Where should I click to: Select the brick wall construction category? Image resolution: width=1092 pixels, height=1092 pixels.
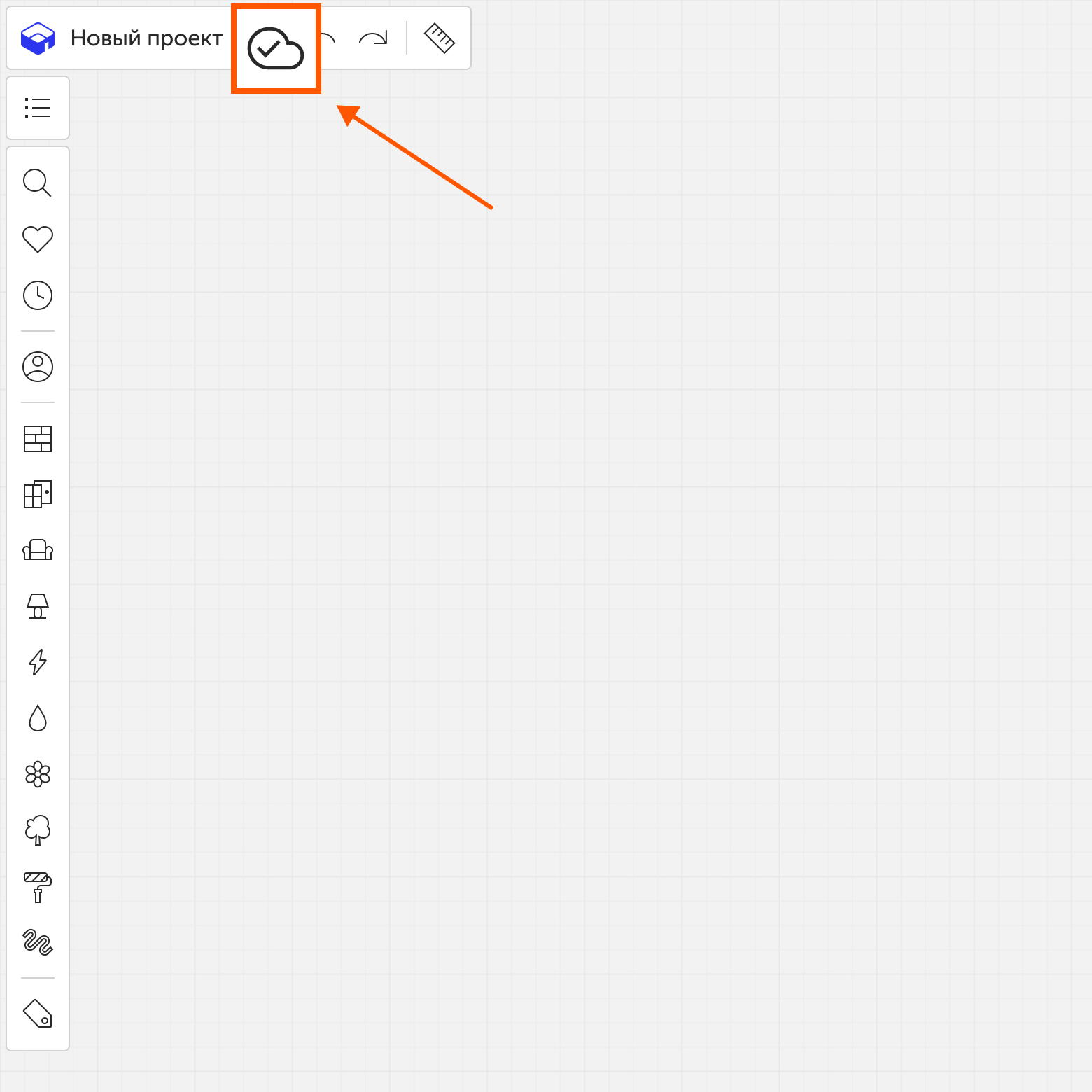click(x=38, y=439)
